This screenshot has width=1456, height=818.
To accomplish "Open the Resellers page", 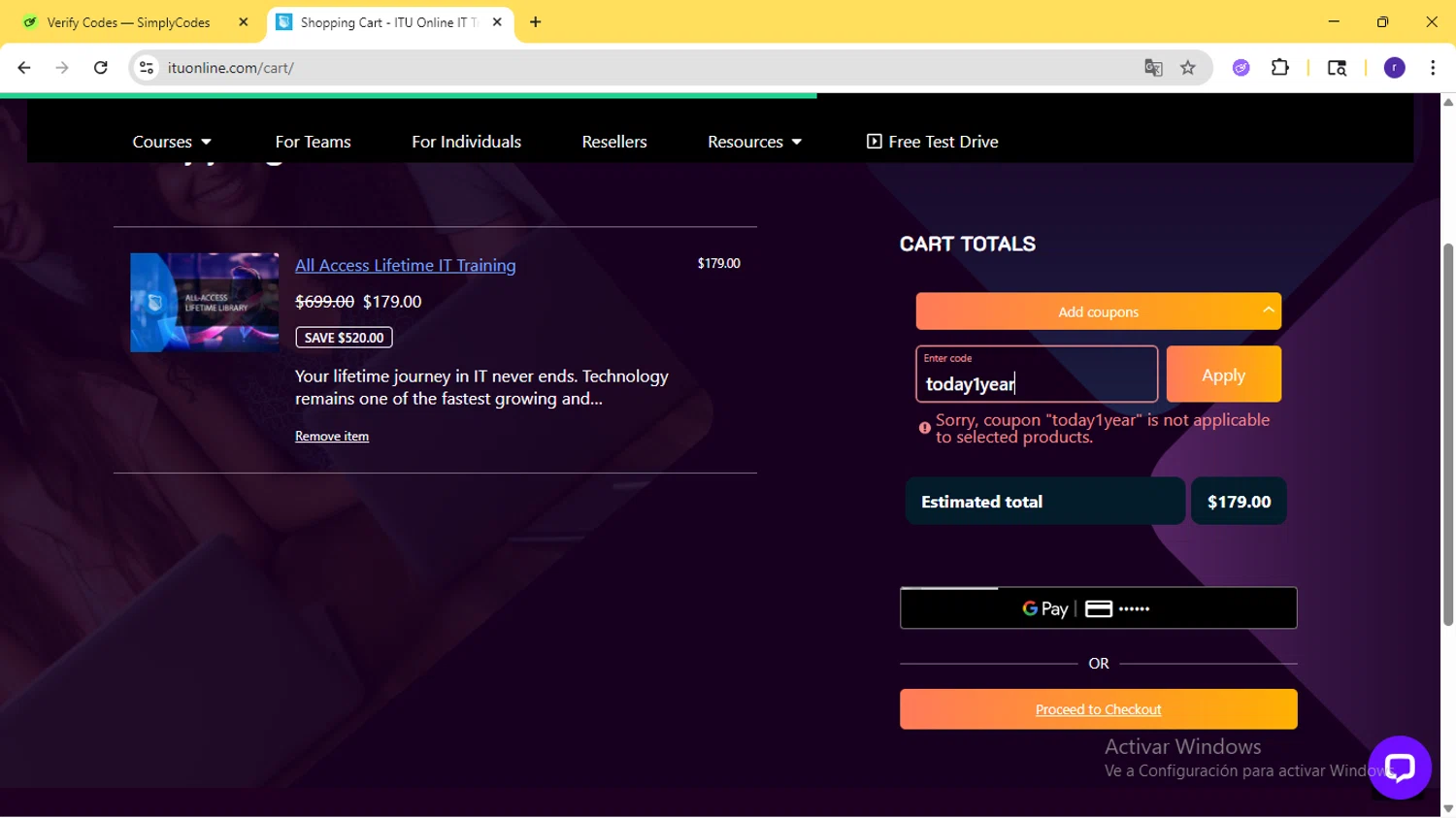I will click(x=614, y=142).
